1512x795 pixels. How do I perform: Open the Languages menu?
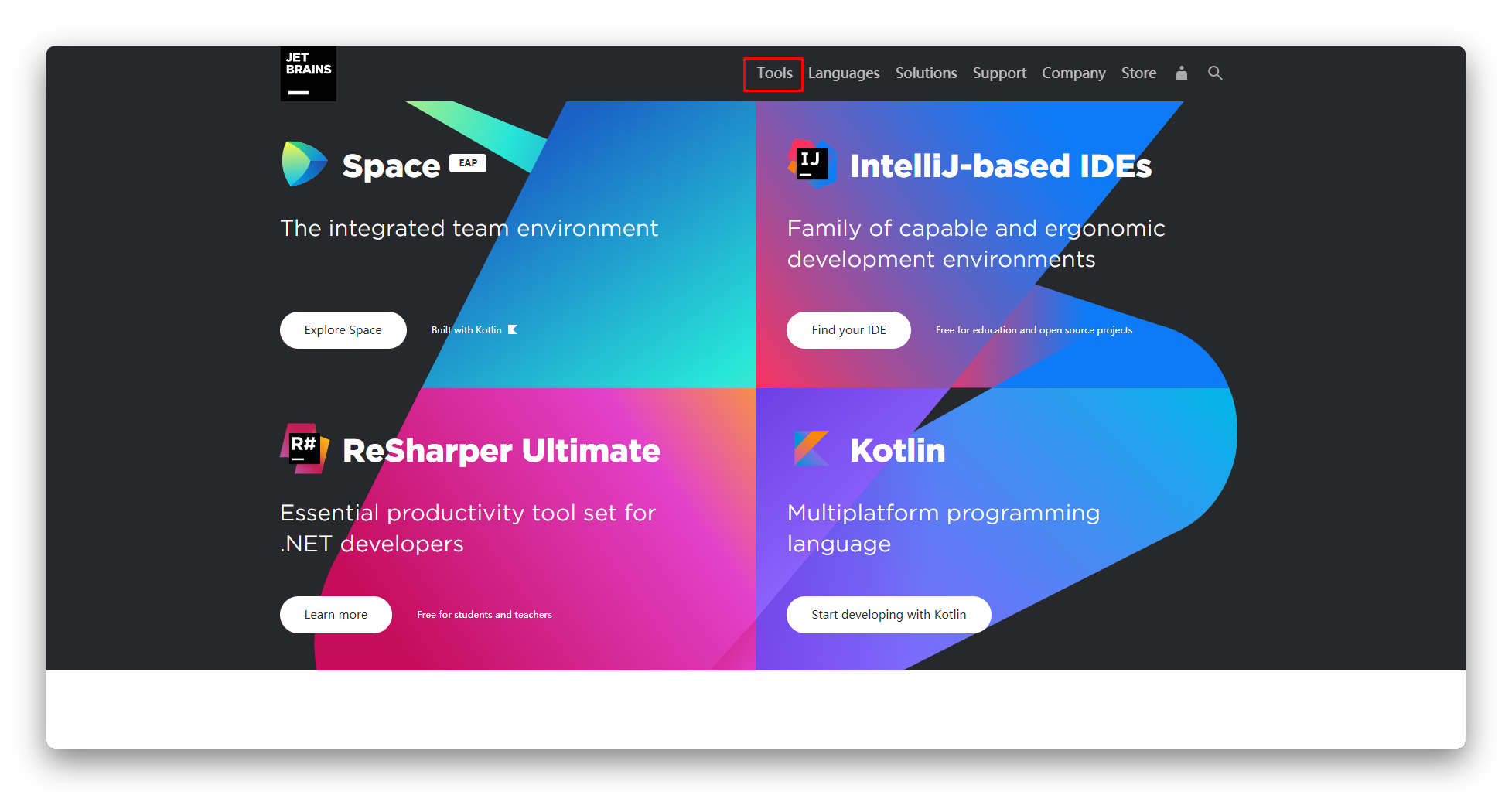844,73
